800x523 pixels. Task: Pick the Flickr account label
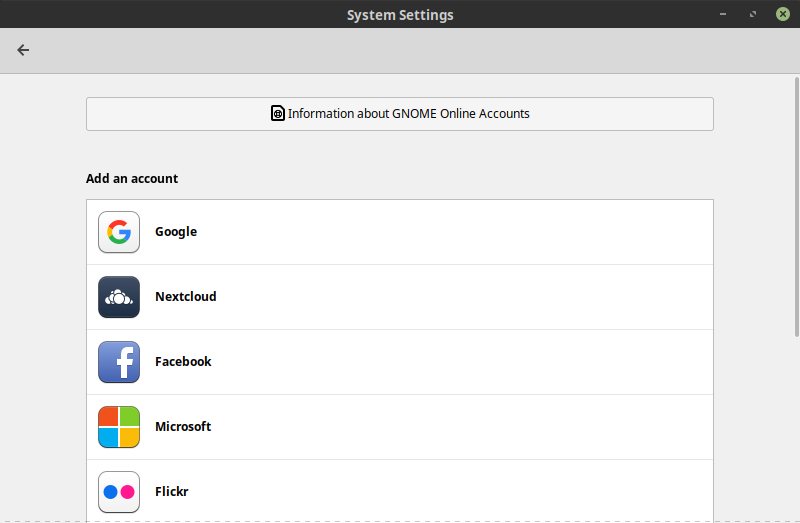point(172,491)
